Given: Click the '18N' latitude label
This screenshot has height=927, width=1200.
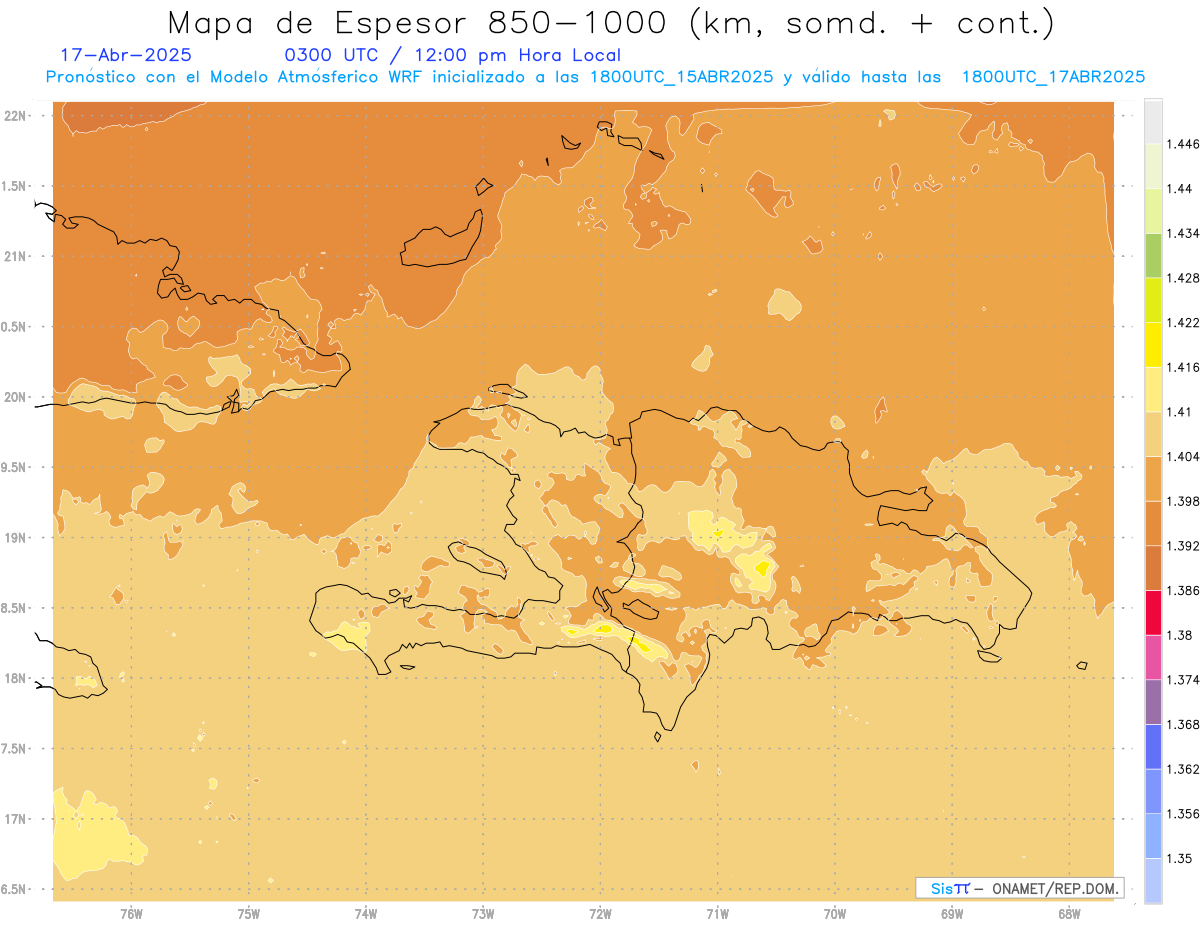Looking at the screenshot, I should [x=16, y=678].
